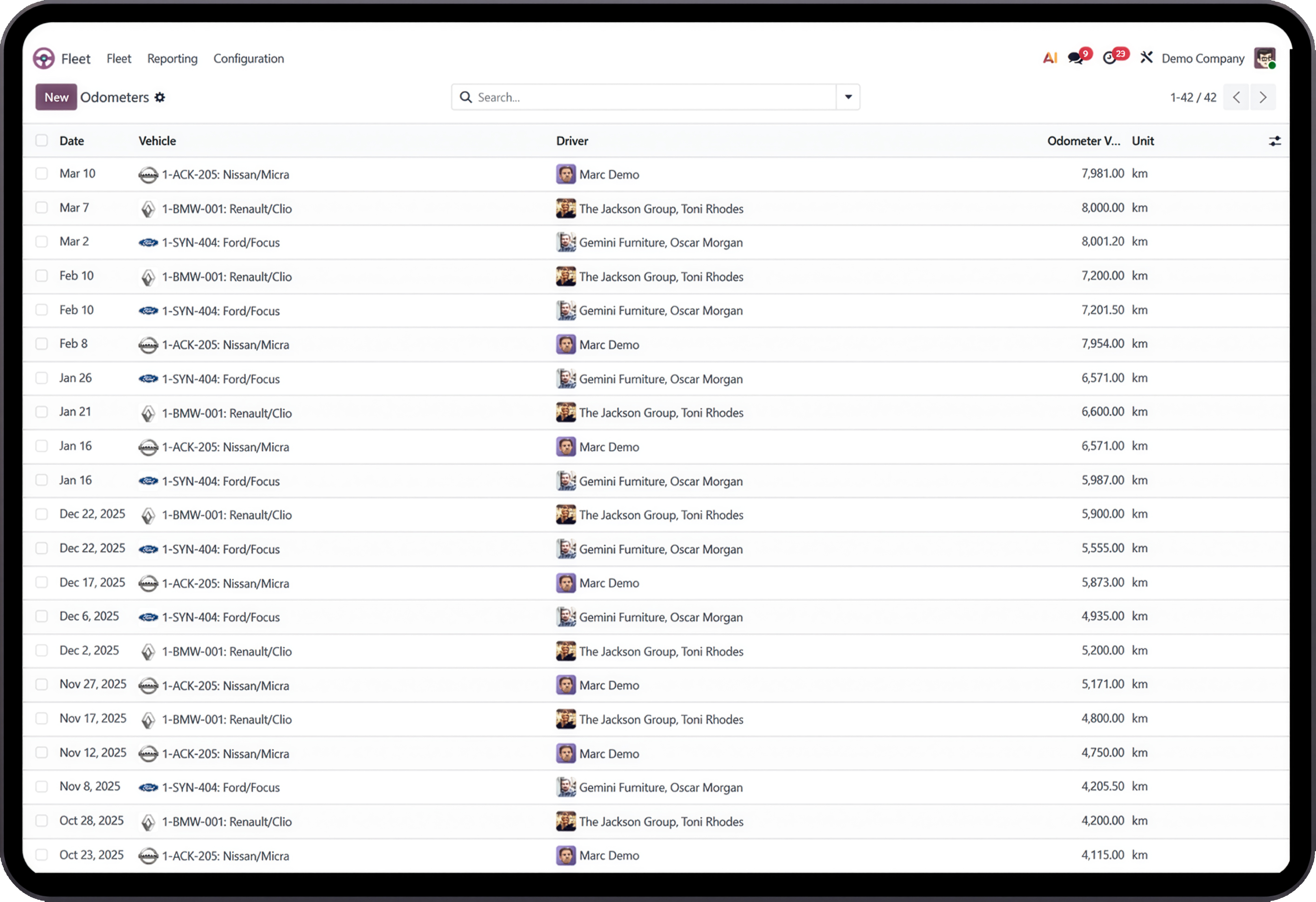Screen dimensions: 1316x902
Task: Click Renault logo in Mar 7 row
Action: click(x=148, y=209)
